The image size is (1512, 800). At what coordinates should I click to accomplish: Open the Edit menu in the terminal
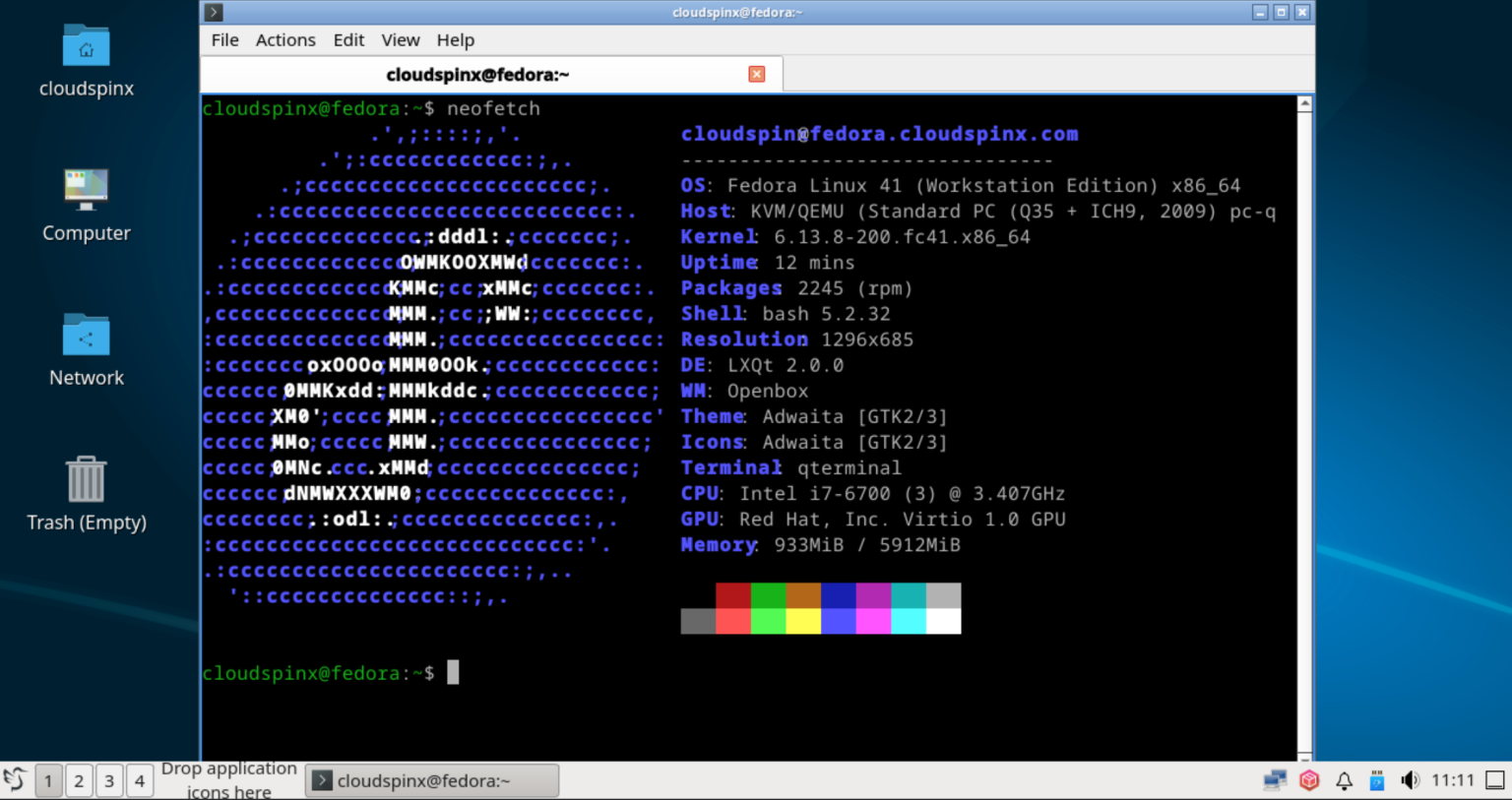[x=348, y=40]
